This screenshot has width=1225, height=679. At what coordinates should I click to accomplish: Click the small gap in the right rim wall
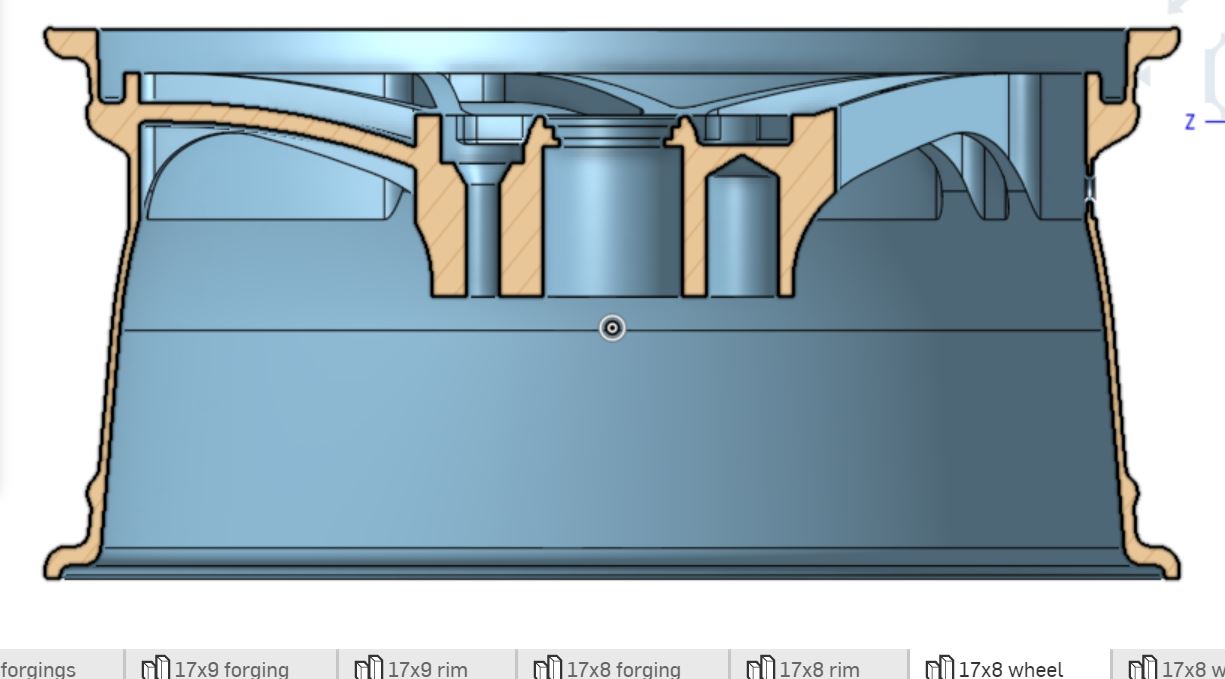[x=1090, y=188]
